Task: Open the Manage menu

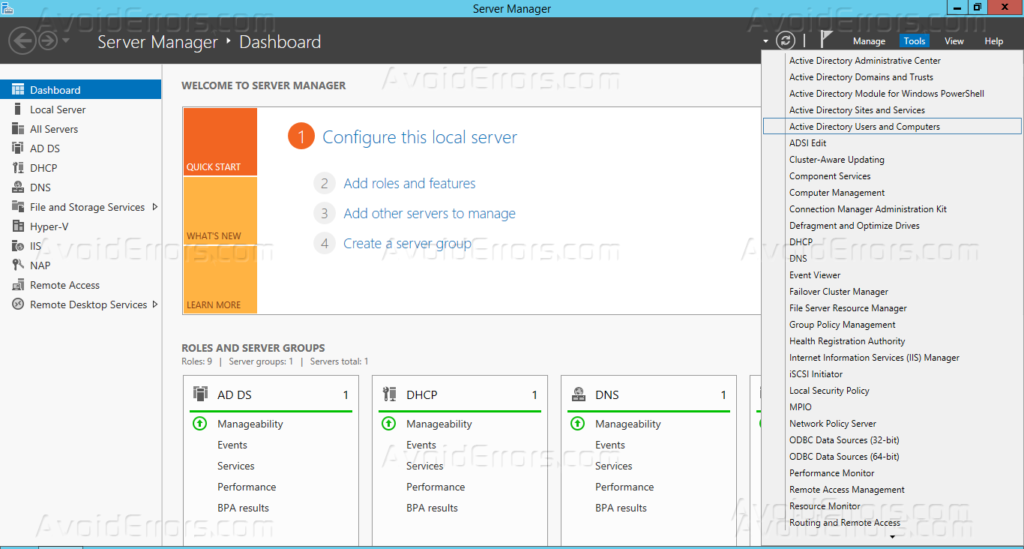Action: coord(869,41)
